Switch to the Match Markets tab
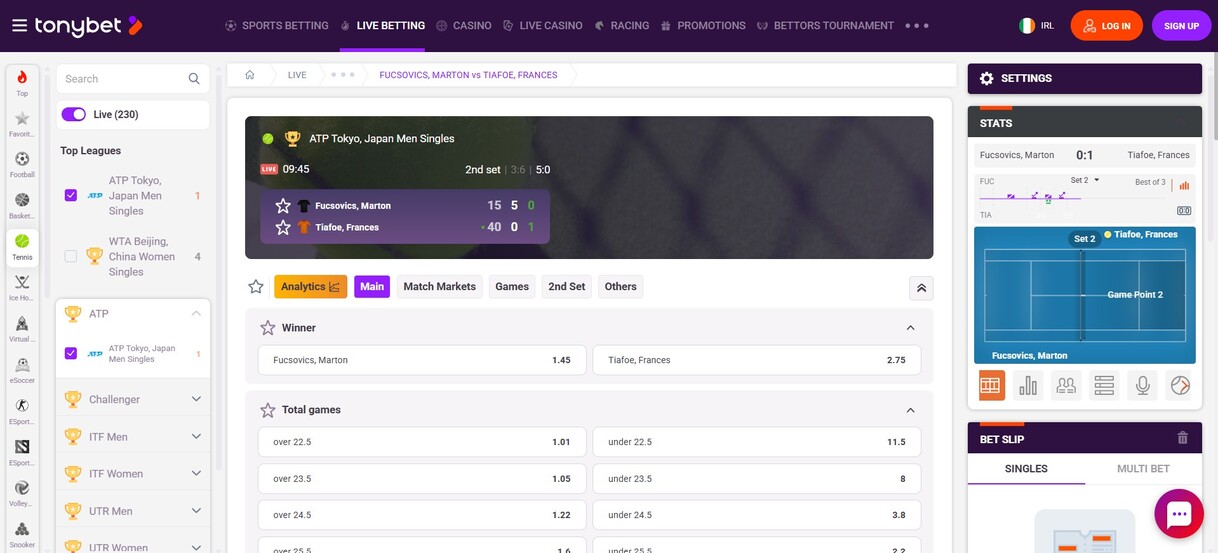Viewport: 1218px width, 553px height. tap(439, 287)
